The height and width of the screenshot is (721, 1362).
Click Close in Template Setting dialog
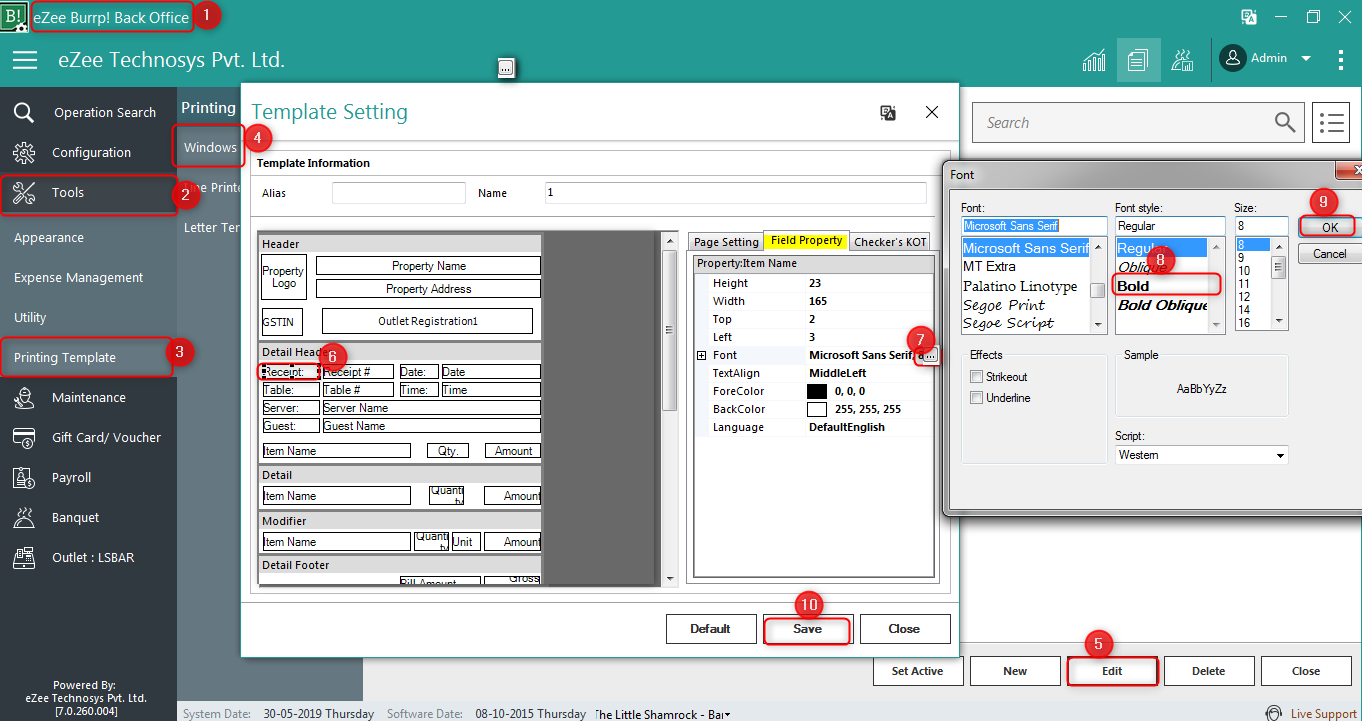click(x=904, y=629)
